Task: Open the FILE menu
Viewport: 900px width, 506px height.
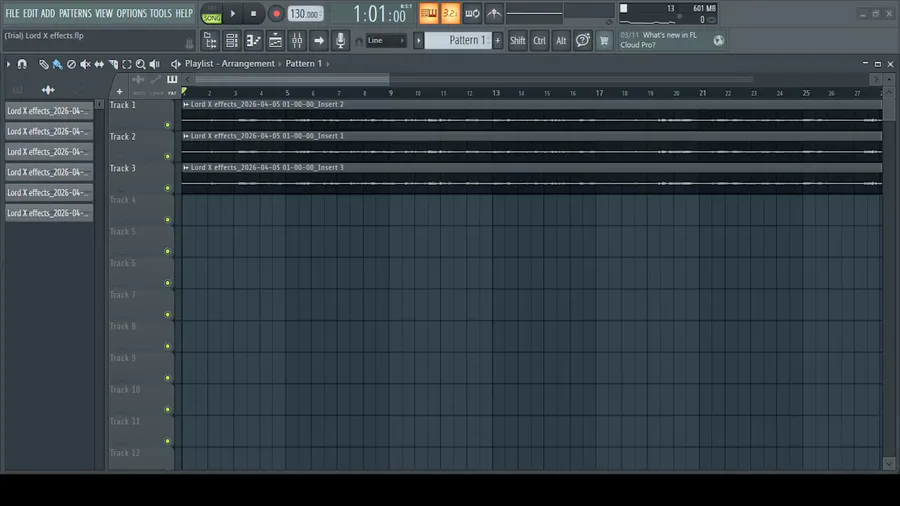Action: pyautogui.click(x=12, y=13)
